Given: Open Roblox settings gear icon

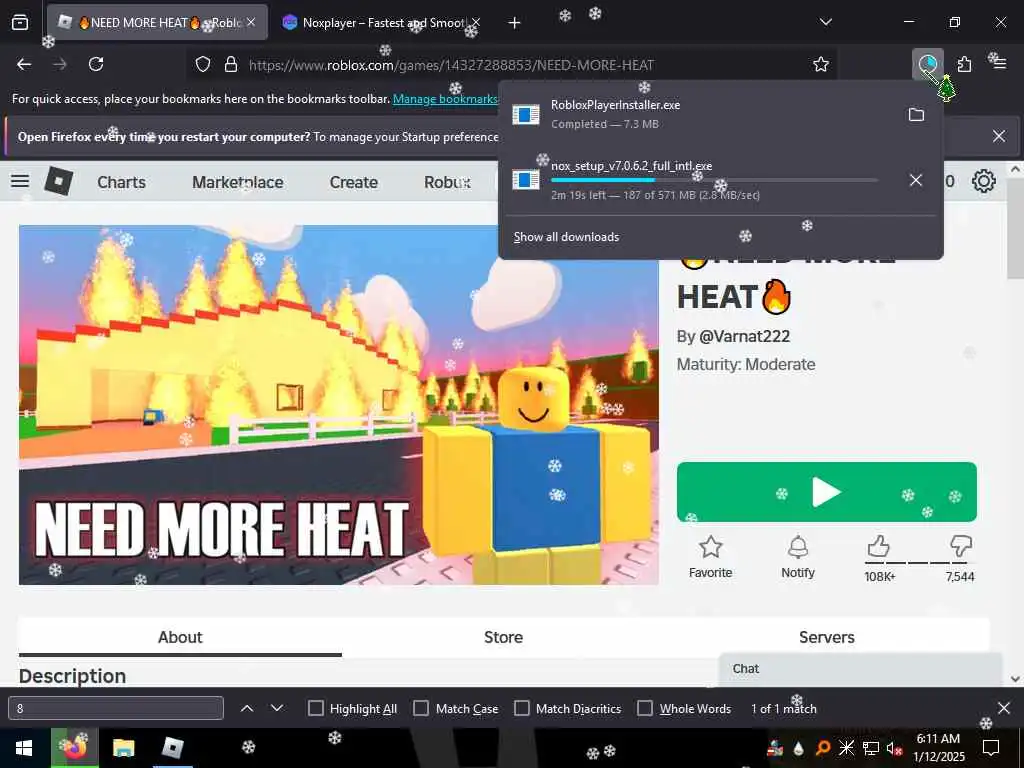Looking at the screenshot, I should [984, 181].
